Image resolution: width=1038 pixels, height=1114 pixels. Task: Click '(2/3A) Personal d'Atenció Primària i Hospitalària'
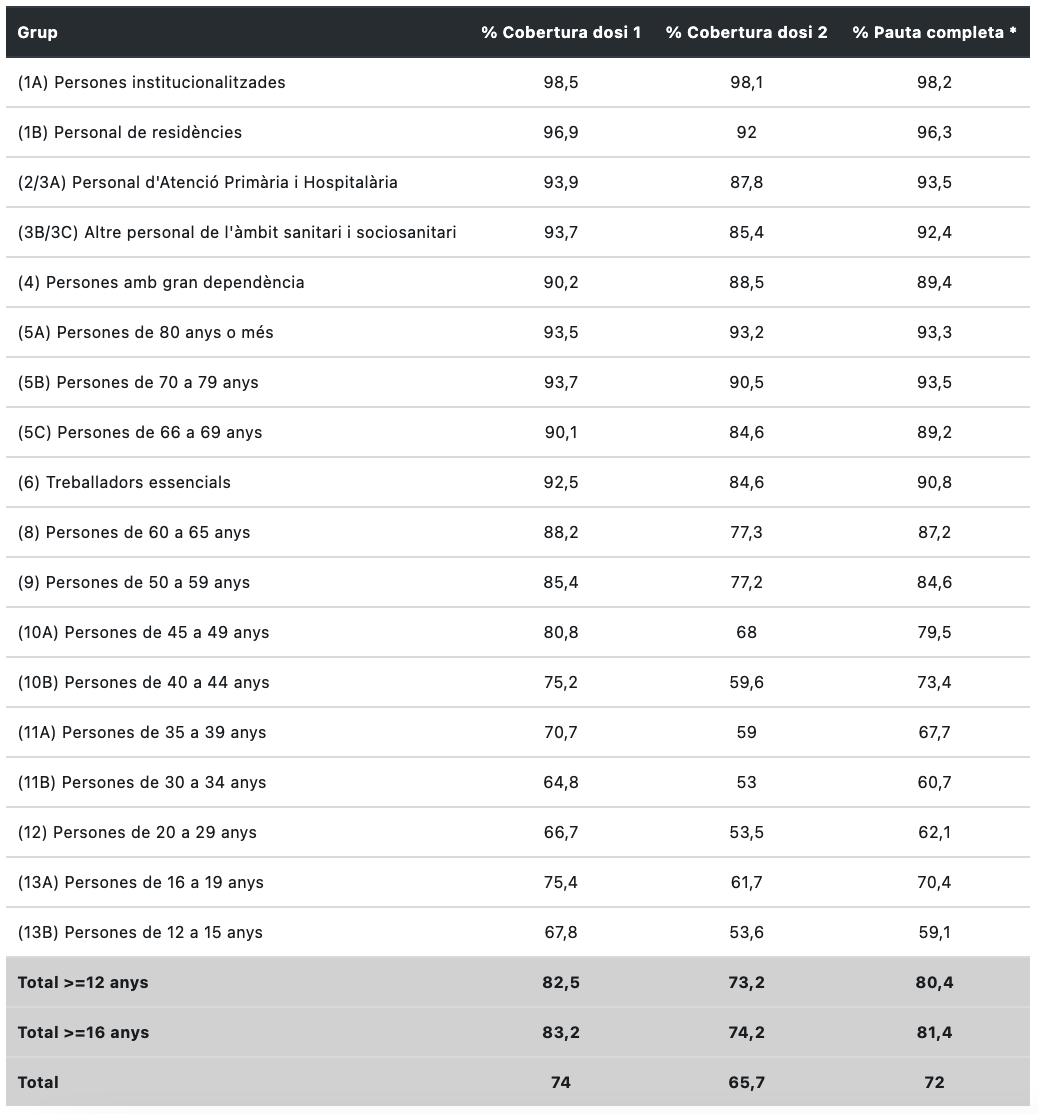(x=208, y=183)
